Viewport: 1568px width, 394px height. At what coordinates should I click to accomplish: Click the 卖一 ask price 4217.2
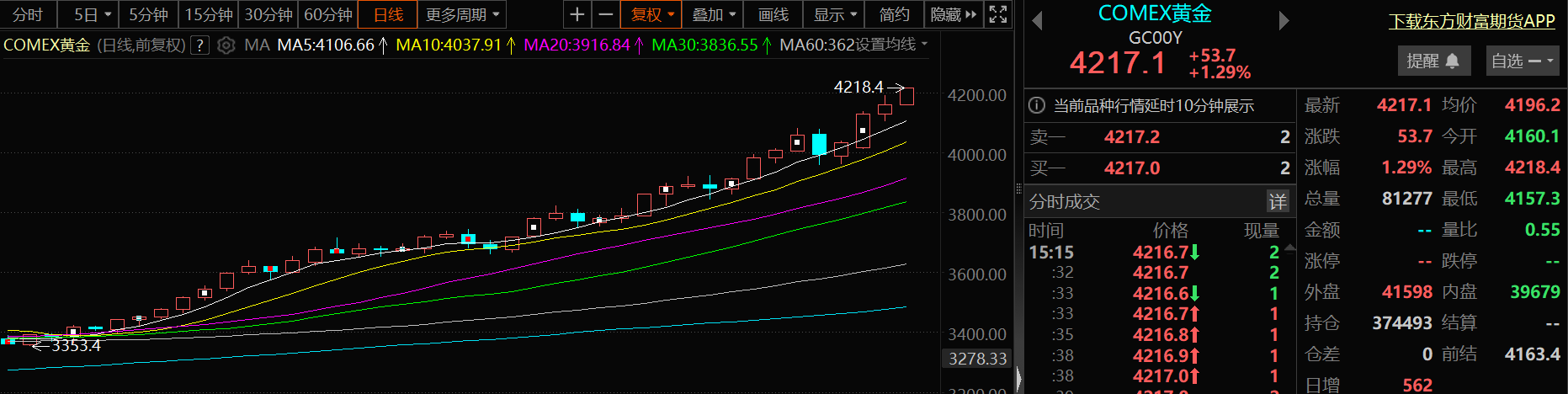pos(1132,136)
